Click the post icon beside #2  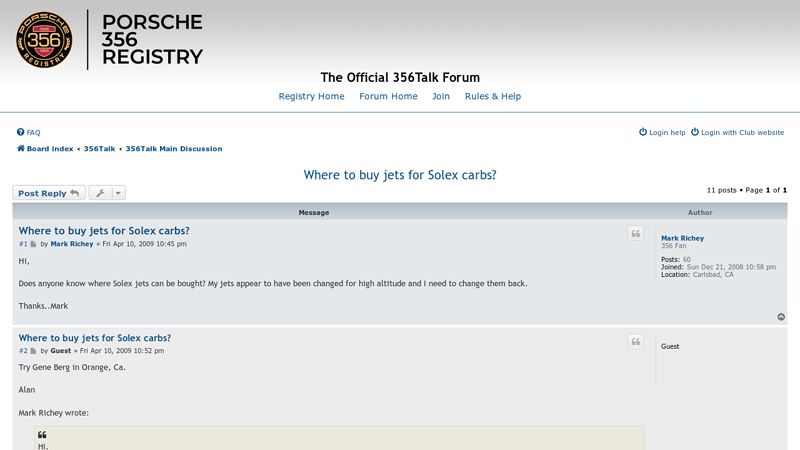point(34,351)
